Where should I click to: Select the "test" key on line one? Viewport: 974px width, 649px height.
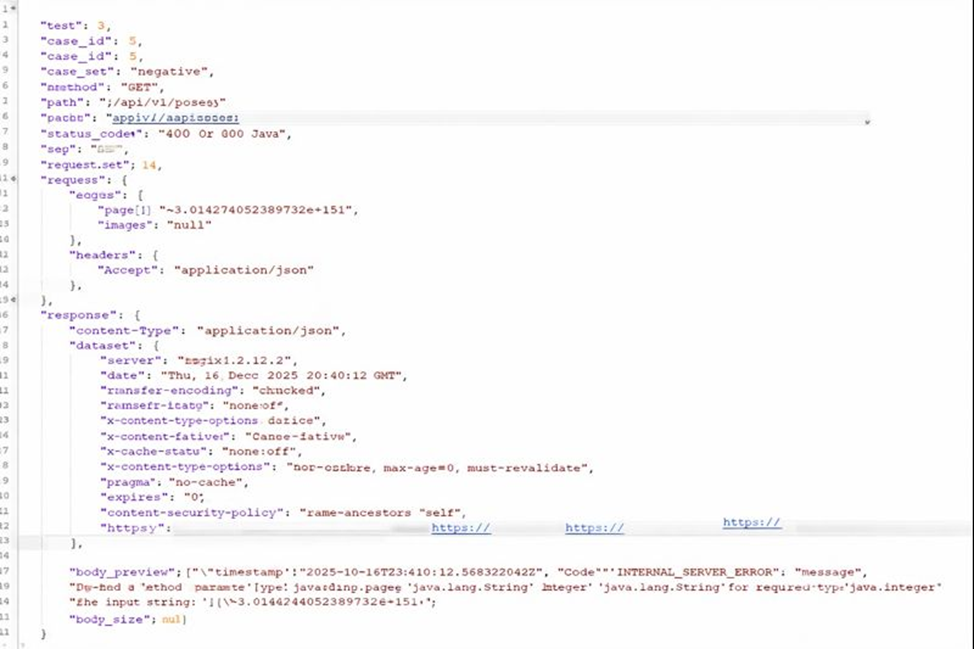(62, 26)
